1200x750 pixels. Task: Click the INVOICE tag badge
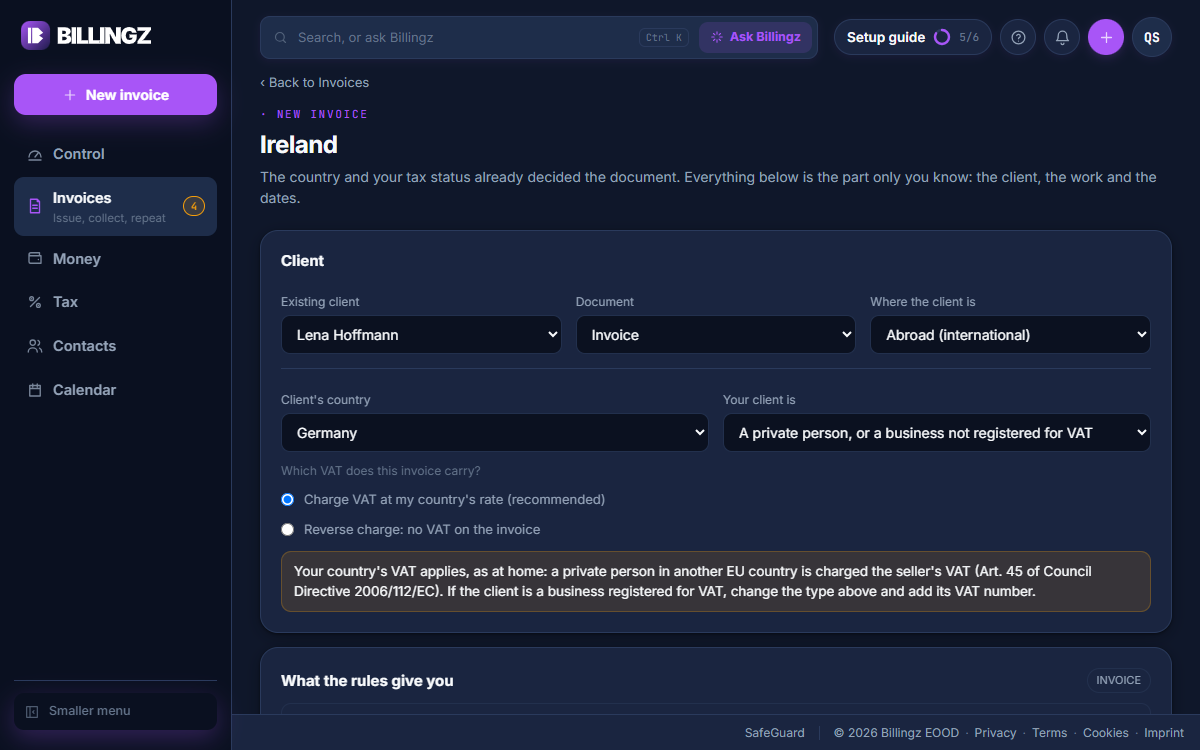coord(1119,681)
